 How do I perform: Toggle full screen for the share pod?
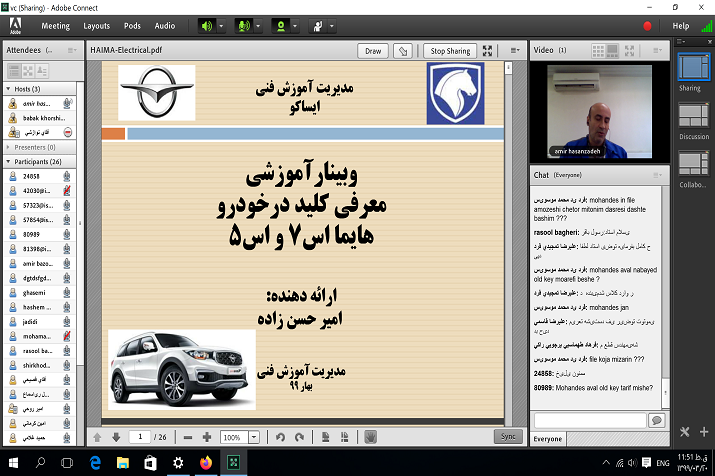coord(488,51)
